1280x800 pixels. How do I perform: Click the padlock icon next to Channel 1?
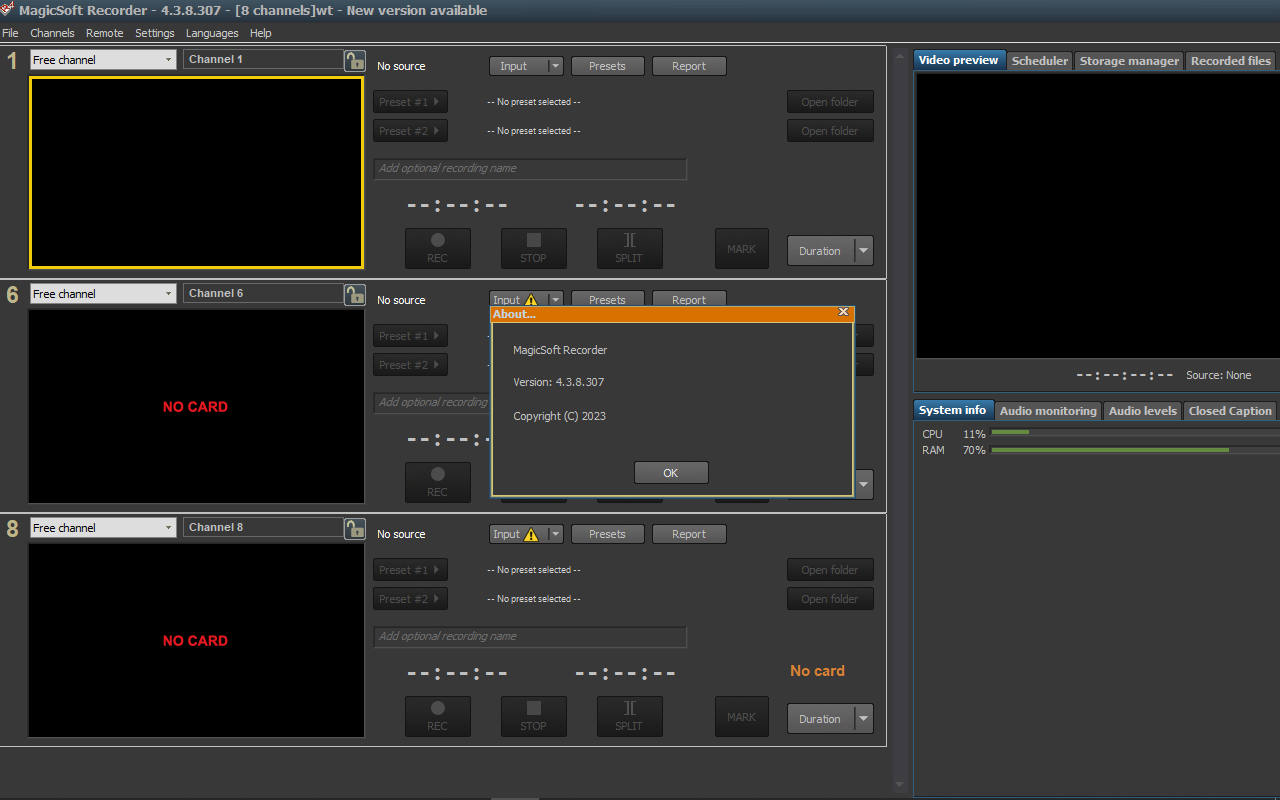[355, 60]
